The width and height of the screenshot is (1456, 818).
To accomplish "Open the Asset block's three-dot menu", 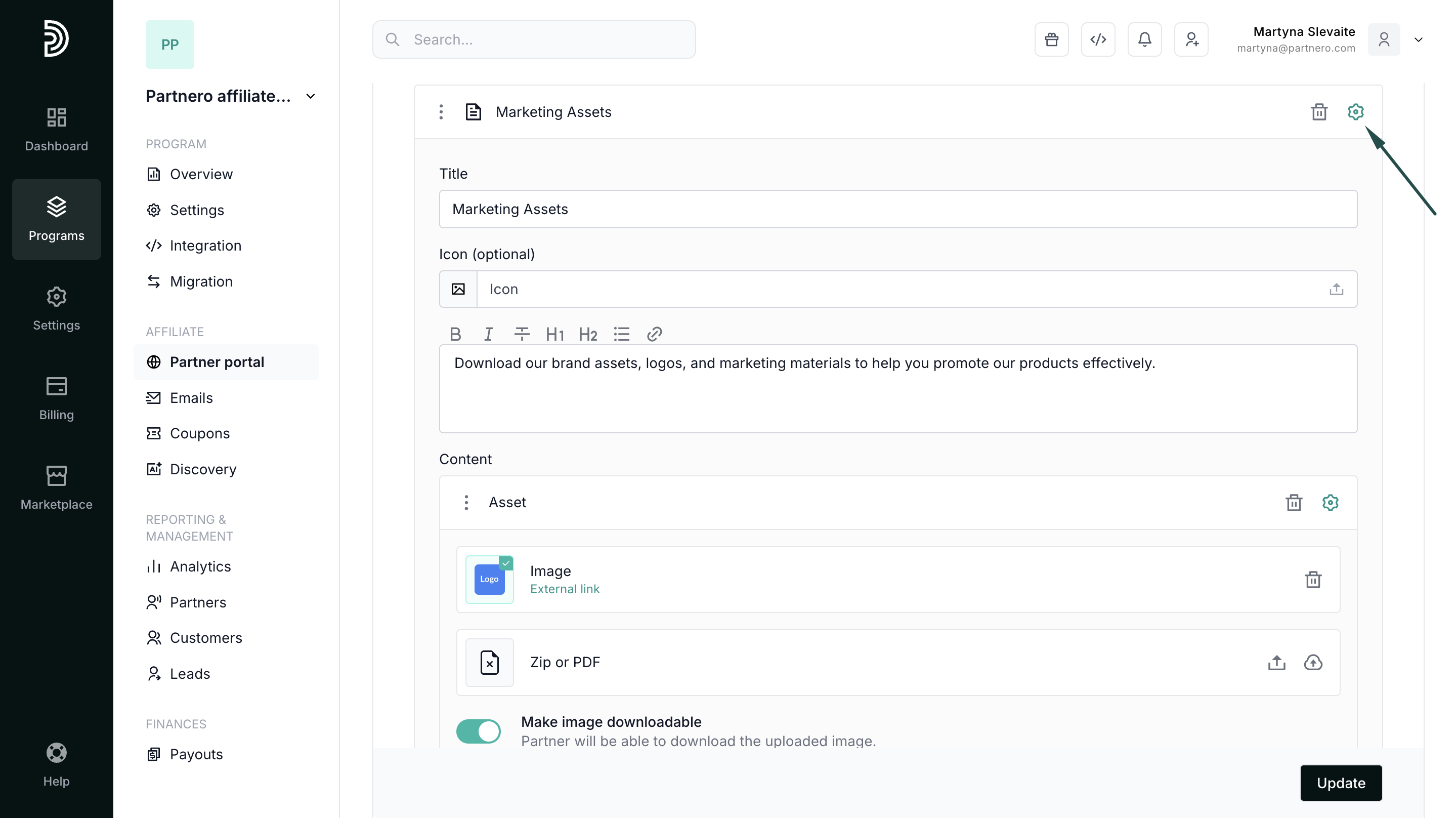I will (x=466, y=502).
